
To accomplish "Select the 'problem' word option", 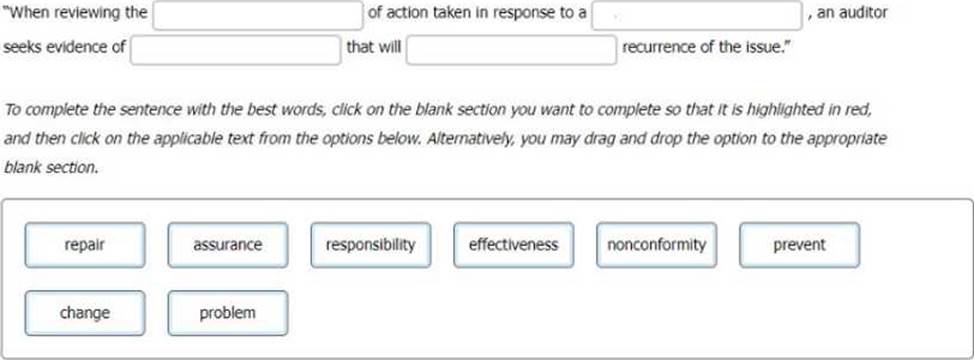I will point(228,313).
